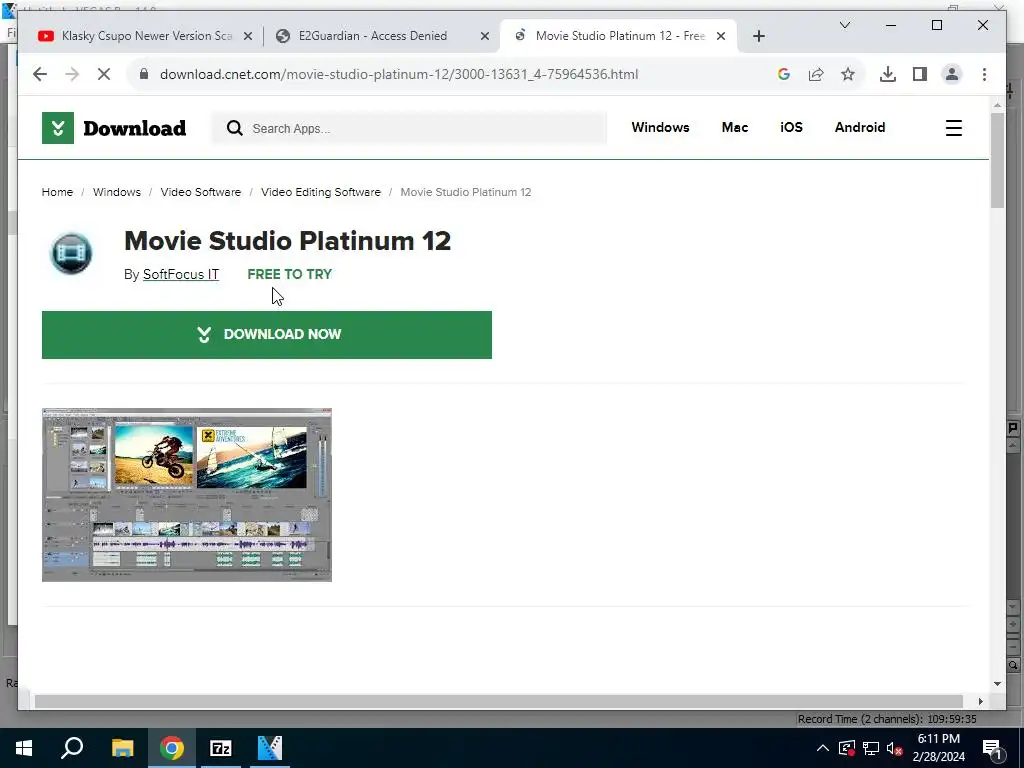Stop loading the page
The image size is (1024, 768).
103,74
